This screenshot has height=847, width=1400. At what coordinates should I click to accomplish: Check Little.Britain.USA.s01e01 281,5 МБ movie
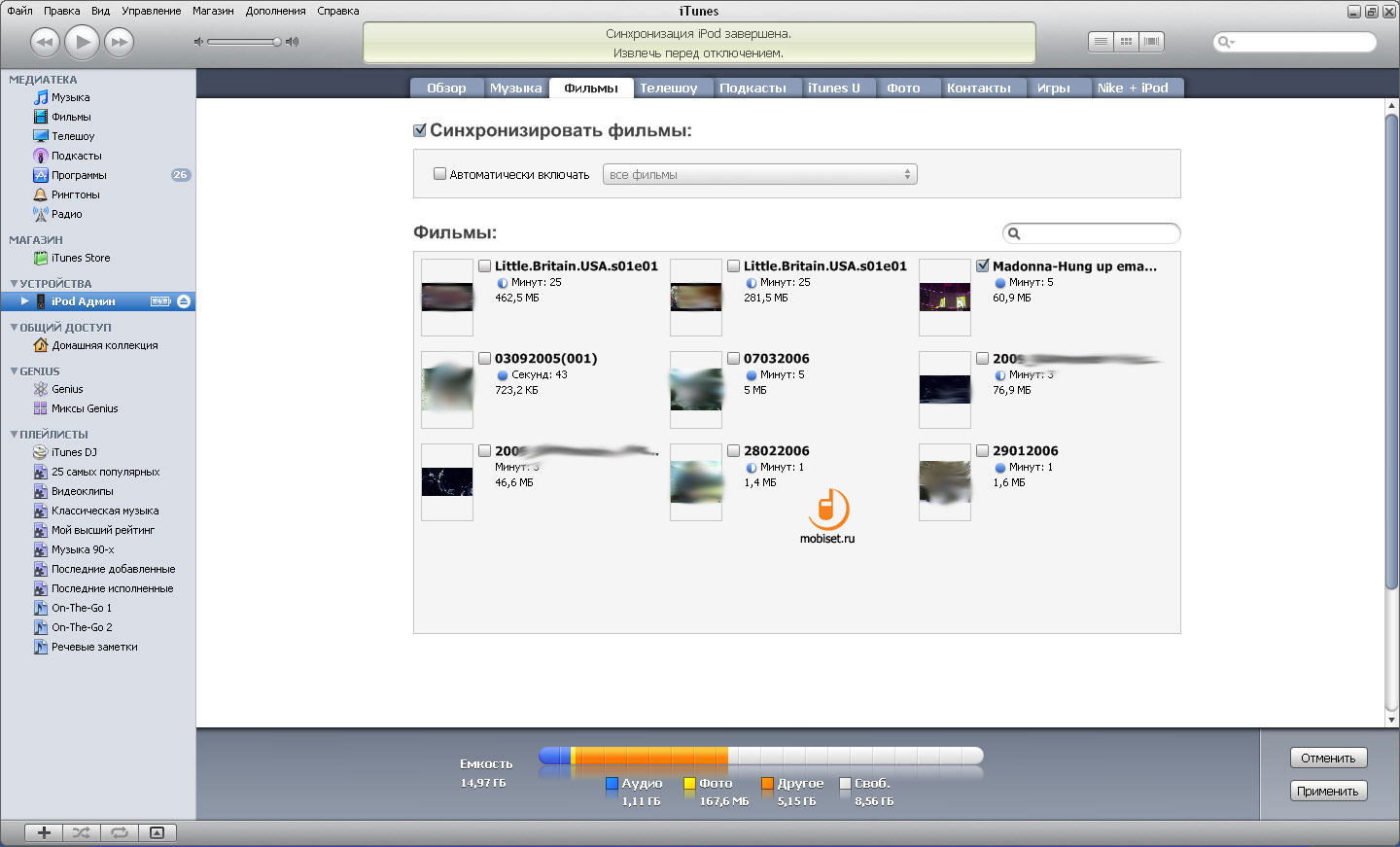coord(733,265)
